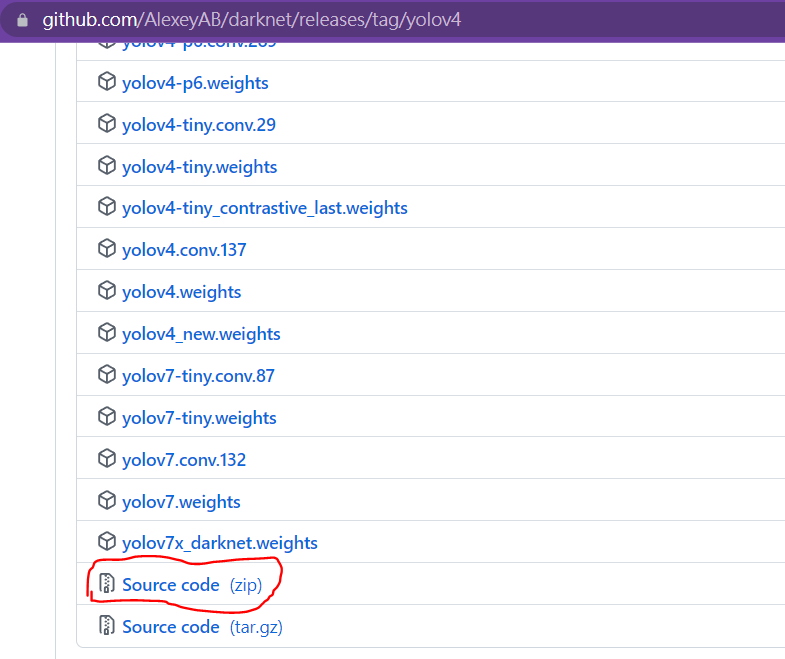Download yolov7-tiny.conv.87 asset
This screenshot has height=659, width=785.
point(198,376)
